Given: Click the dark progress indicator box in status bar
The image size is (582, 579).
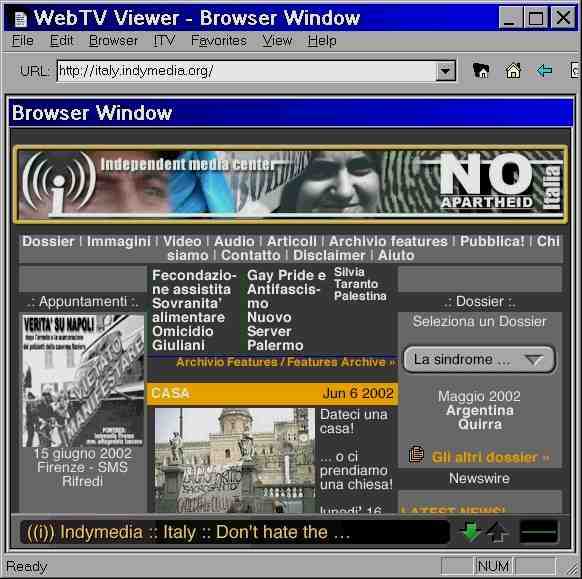Looking at the screenshot, I should [x=538, y=531].
